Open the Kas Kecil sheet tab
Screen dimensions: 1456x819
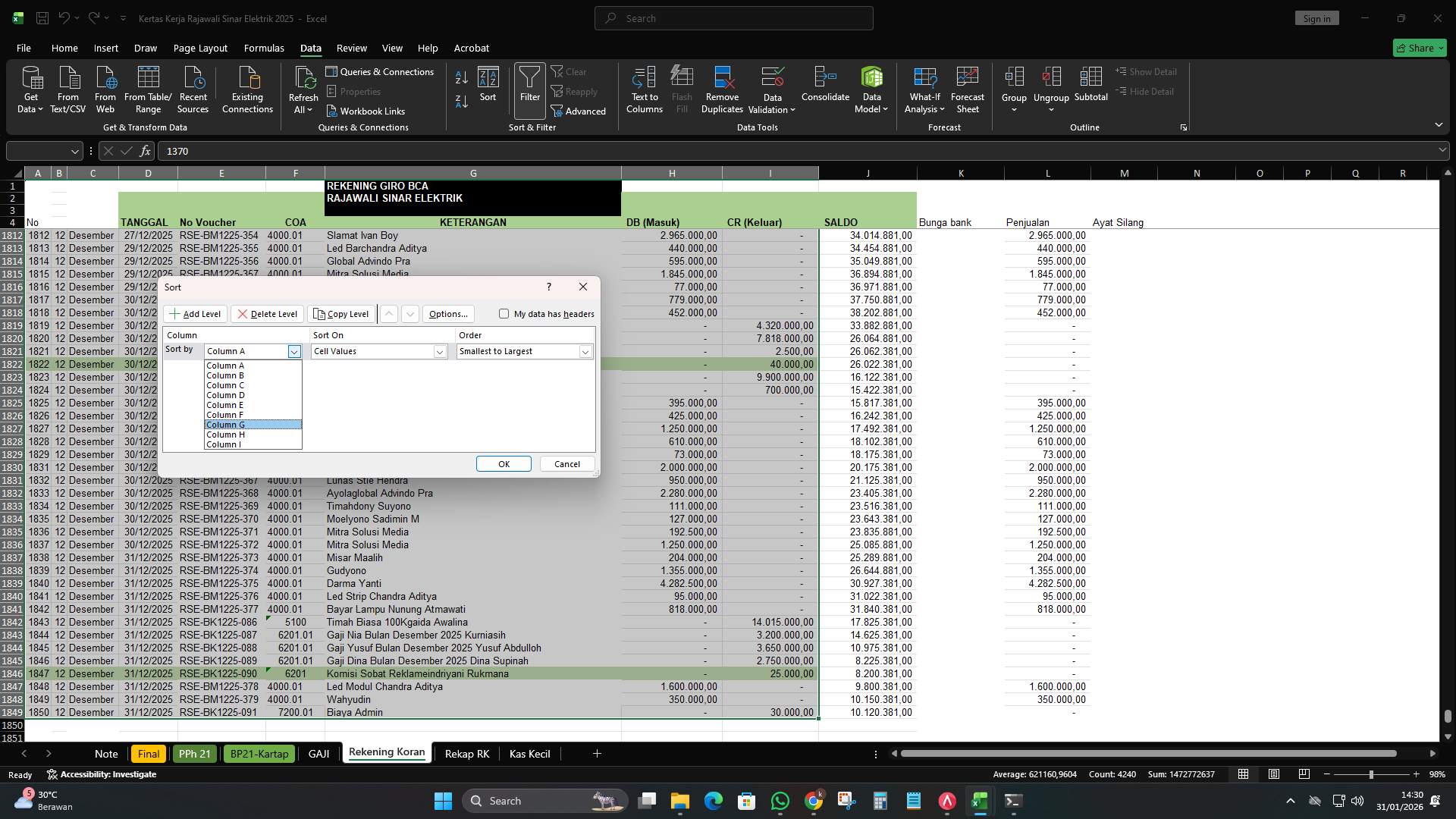pos(529,753)
